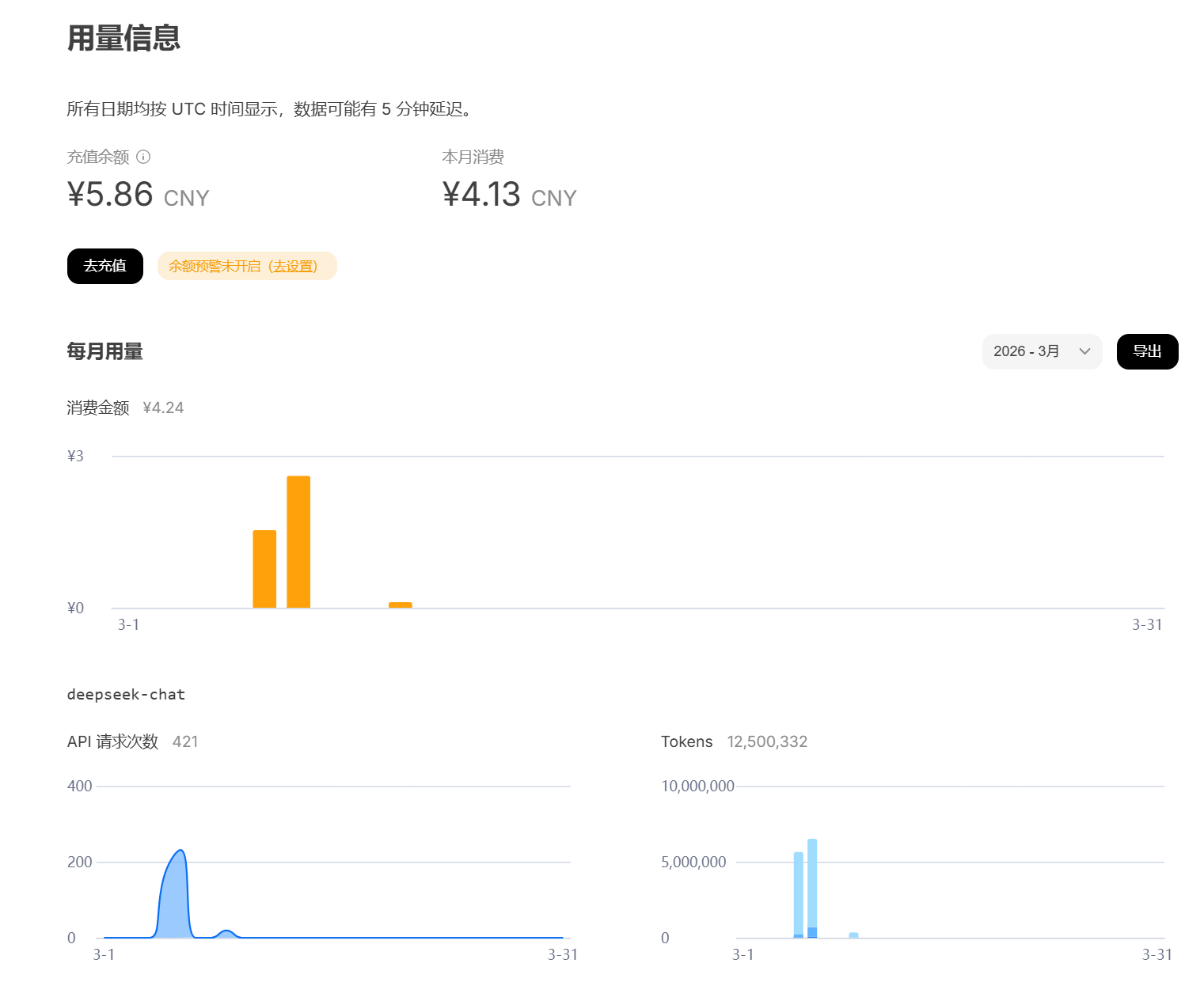Click the 消费金额 ¥4.24 total value

click(x=163, y=408)
